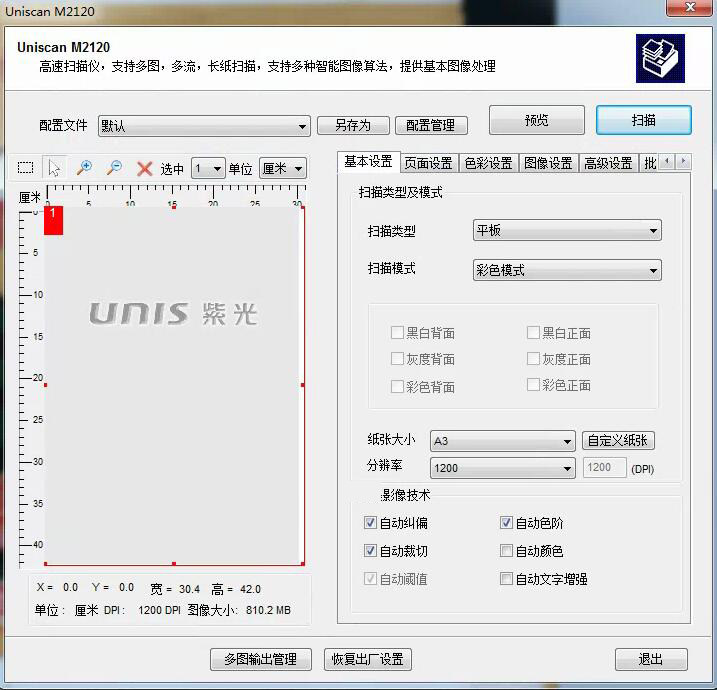Viewport: 717px width, 690px height.
Task: Select the rectangular marquee selection tool
Action: pos(25,168)
